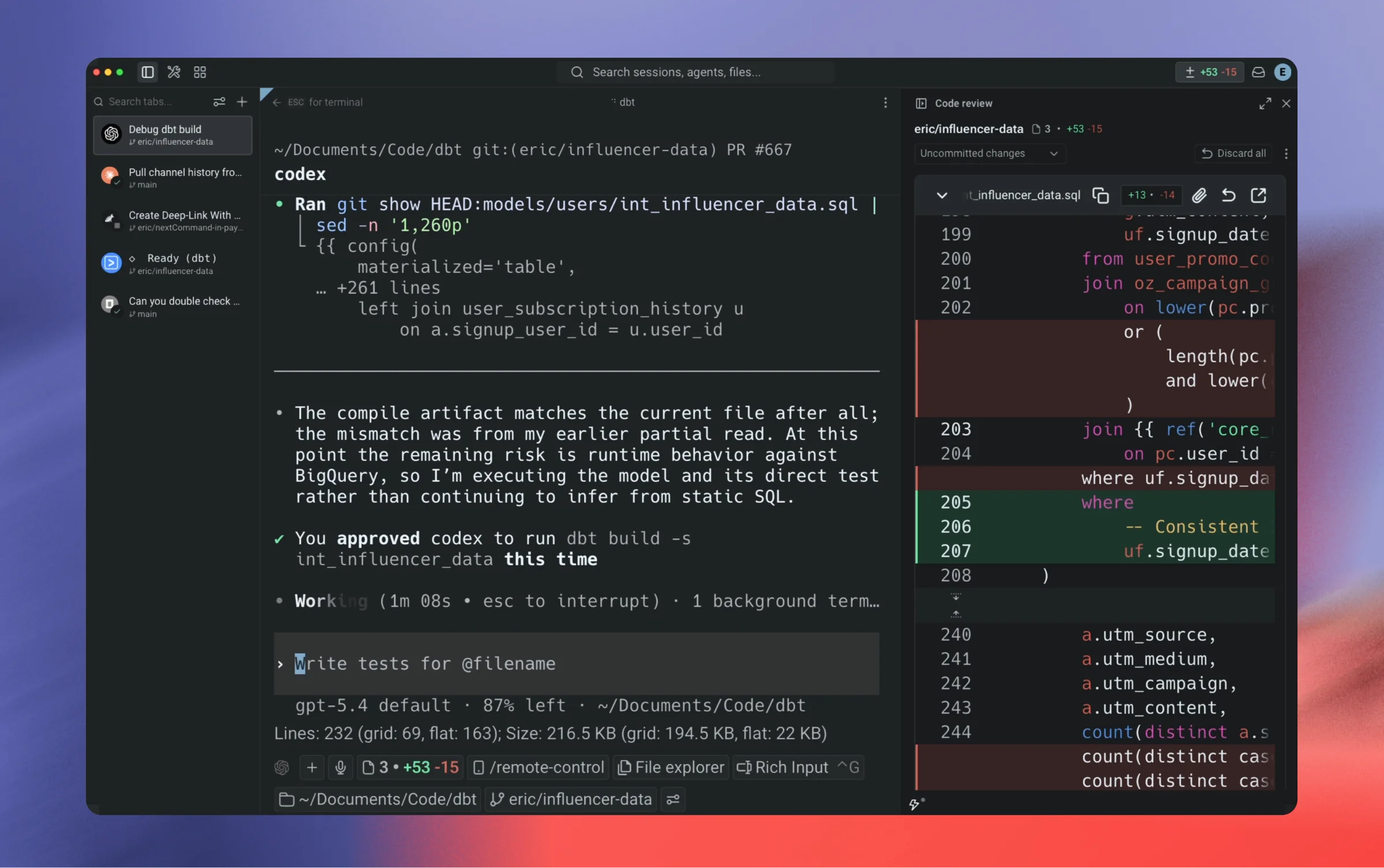The image size is (1384, 868).
Task: Open code review more options menu
Action: click(1286, 153)
